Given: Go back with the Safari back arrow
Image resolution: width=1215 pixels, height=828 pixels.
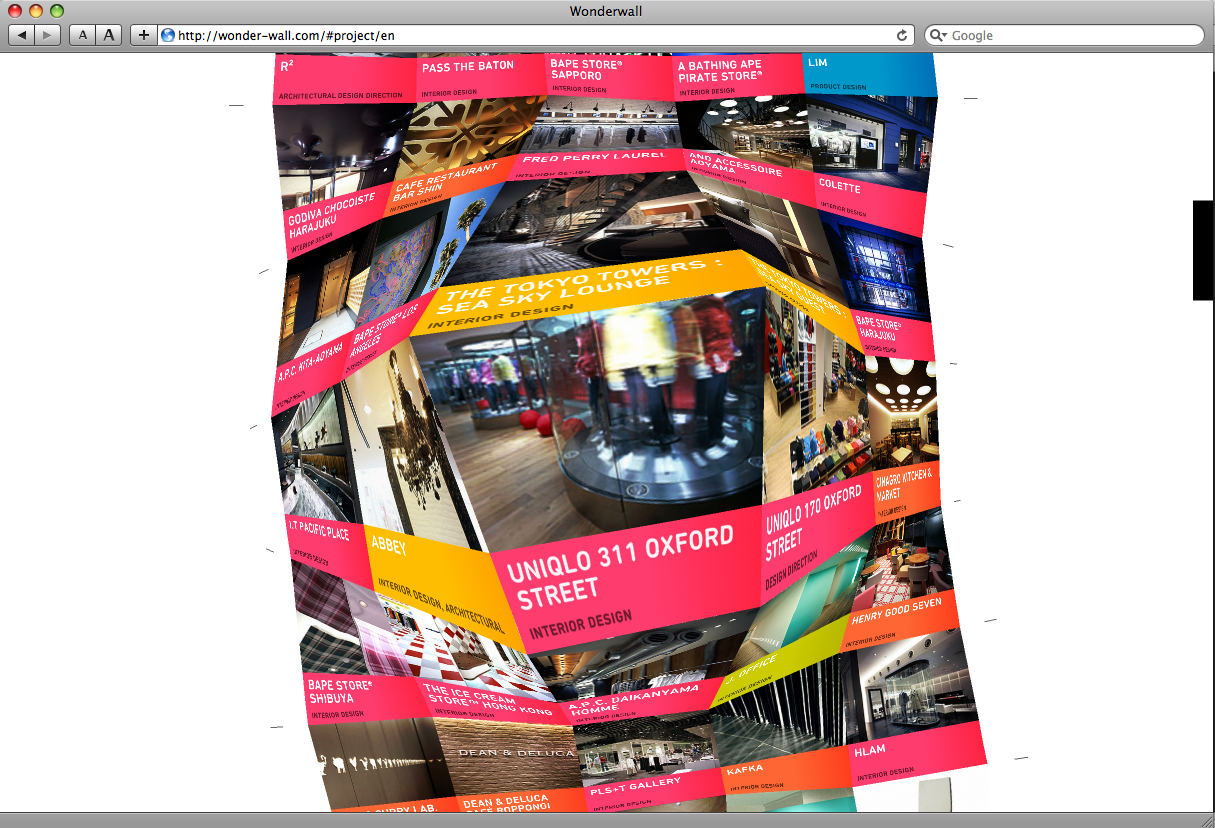Looking at the screenshot, I should pyautogui.click(x=22, y=35).
